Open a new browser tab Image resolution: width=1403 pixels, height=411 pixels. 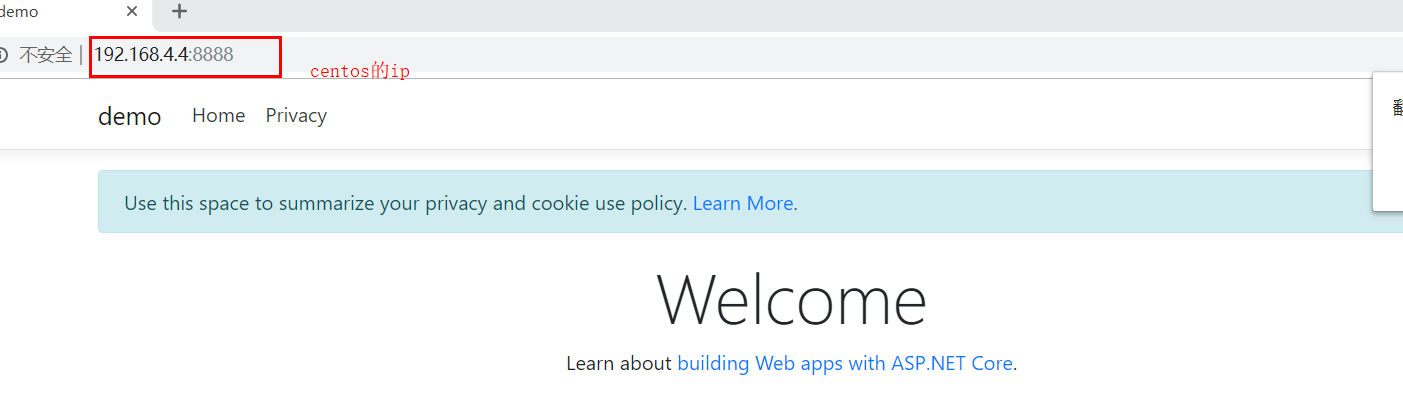click(179, 12)
